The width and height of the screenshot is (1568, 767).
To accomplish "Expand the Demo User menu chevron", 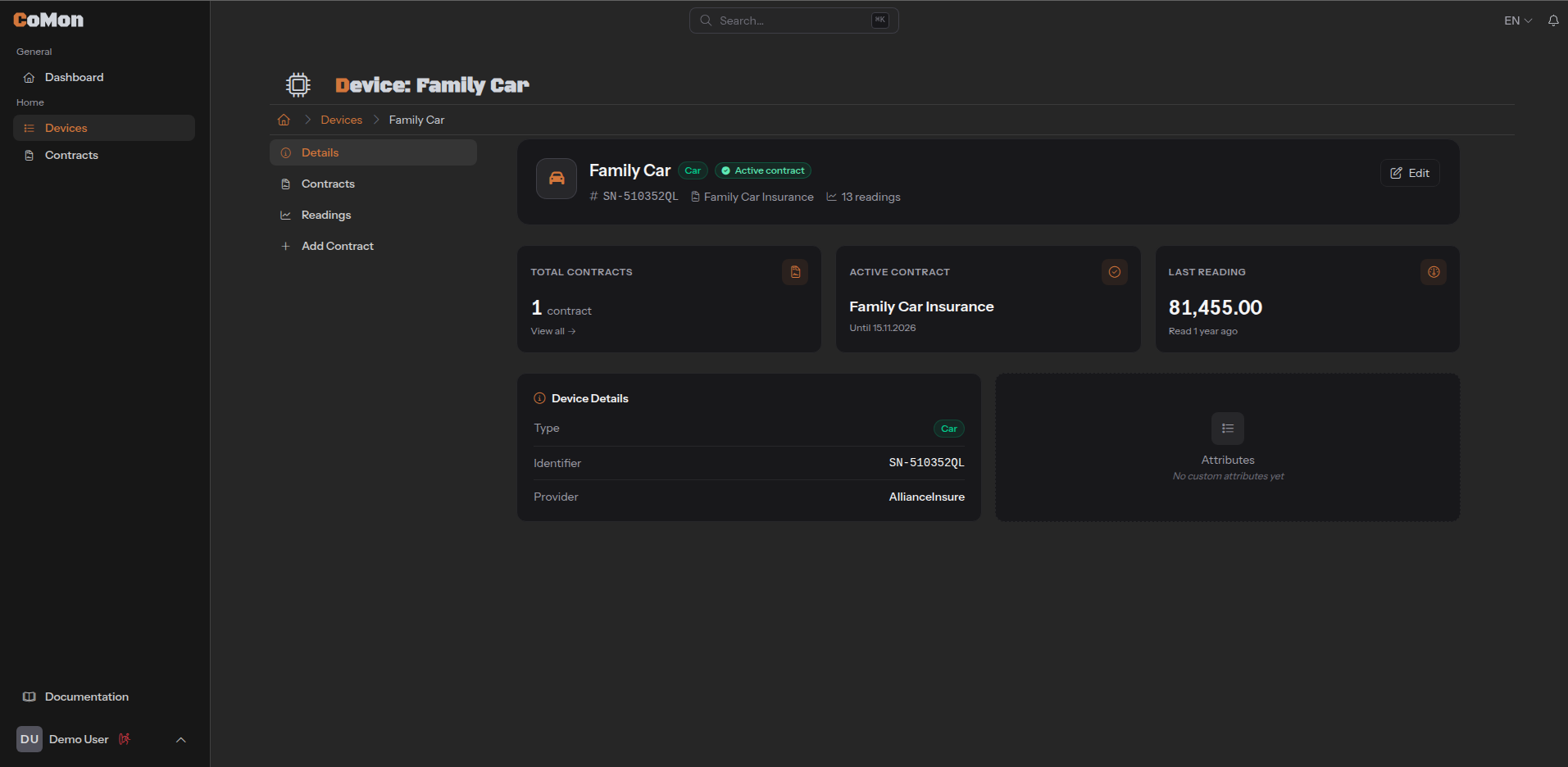I will pyautogui.click(x=181, y=740).
